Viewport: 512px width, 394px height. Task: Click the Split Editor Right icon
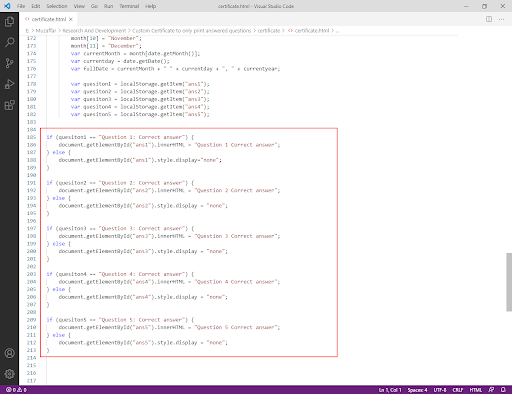(489, 19)
